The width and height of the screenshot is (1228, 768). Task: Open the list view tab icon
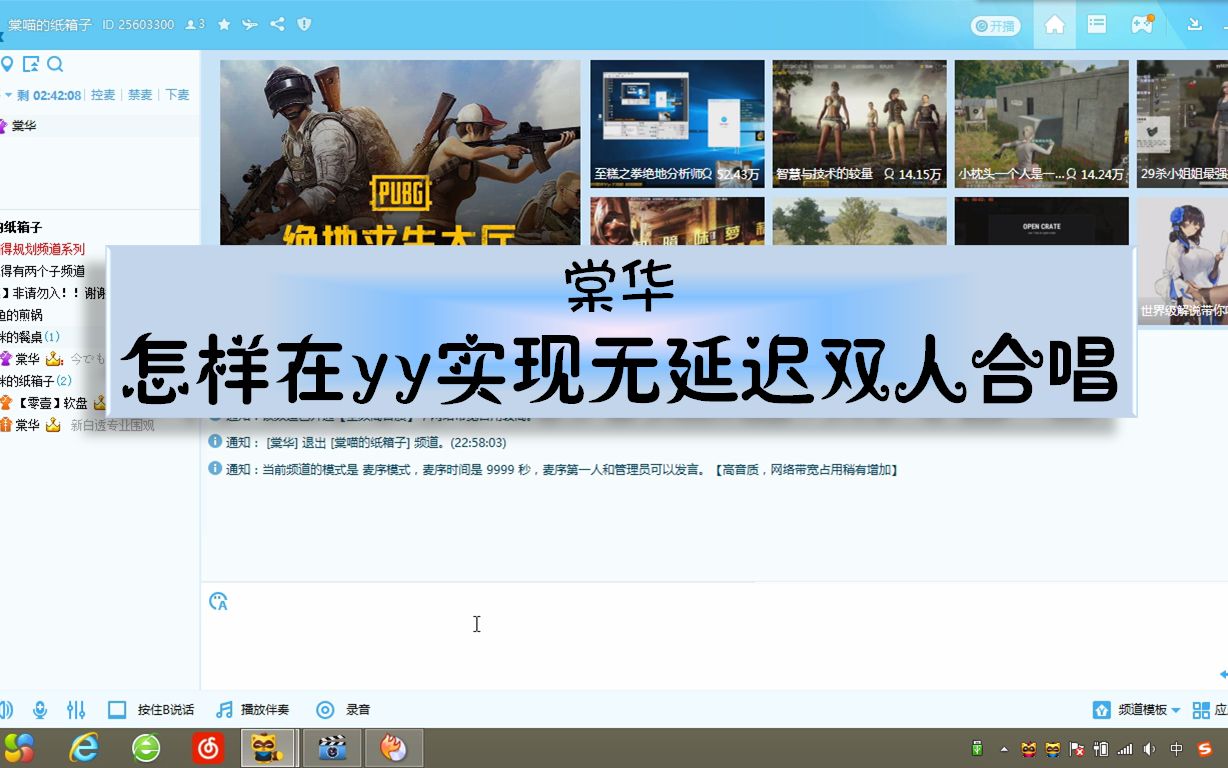click(x=1097, y=25)
